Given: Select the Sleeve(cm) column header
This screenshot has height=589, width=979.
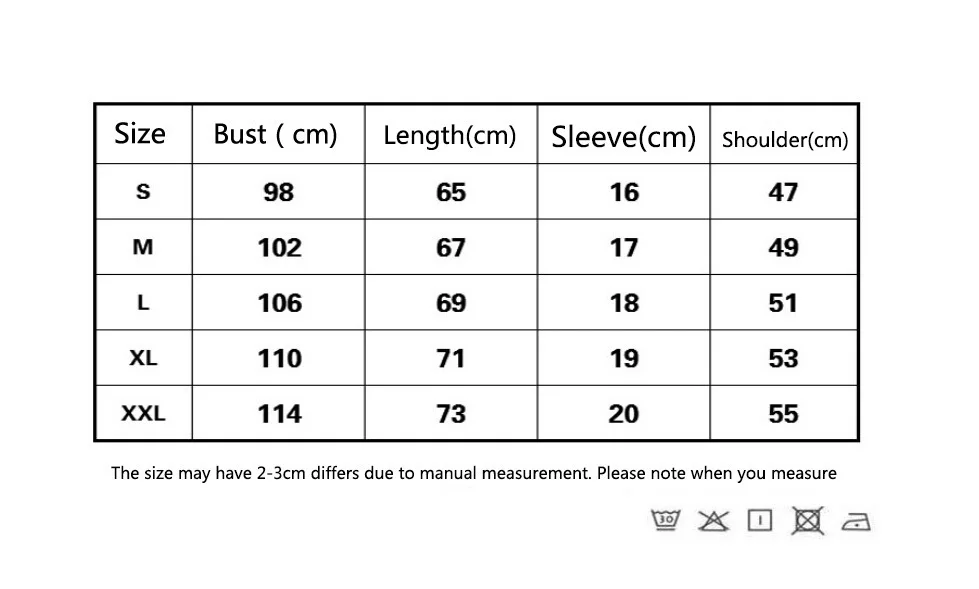Looking at the screenshot, I should [x=623, y=136].
